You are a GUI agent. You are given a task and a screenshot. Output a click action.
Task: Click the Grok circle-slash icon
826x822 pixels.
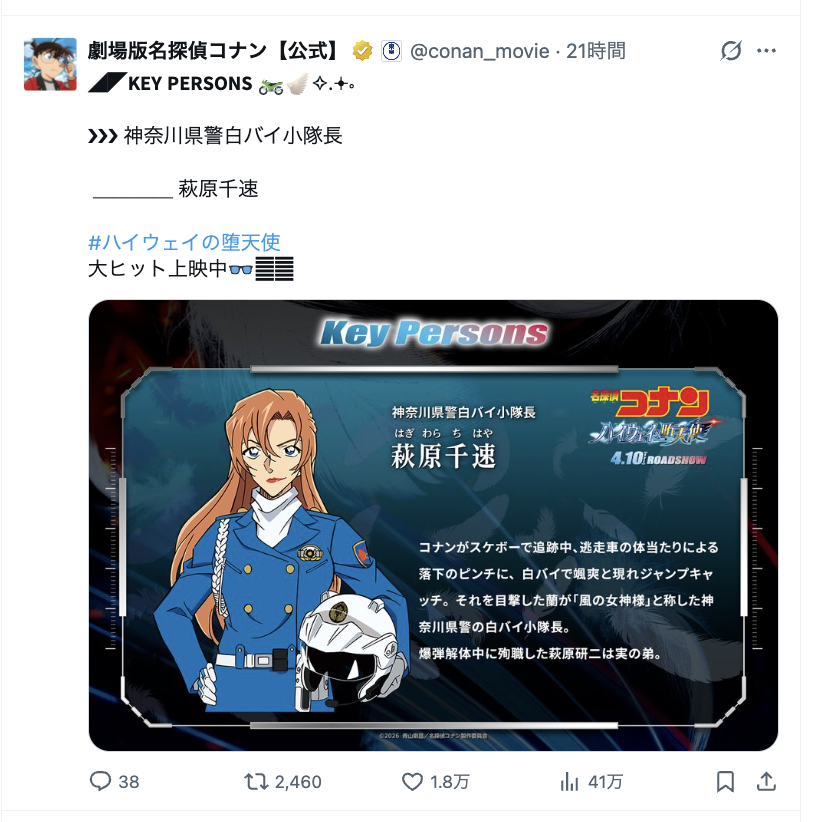[x=731, y=51]
